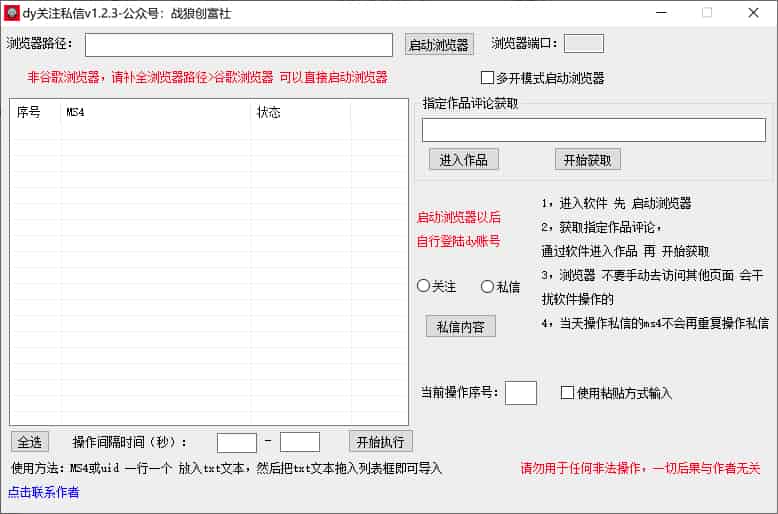778x514 pixels.
Task: Click the maximum interval time field
Action: [x=299, y=442]
